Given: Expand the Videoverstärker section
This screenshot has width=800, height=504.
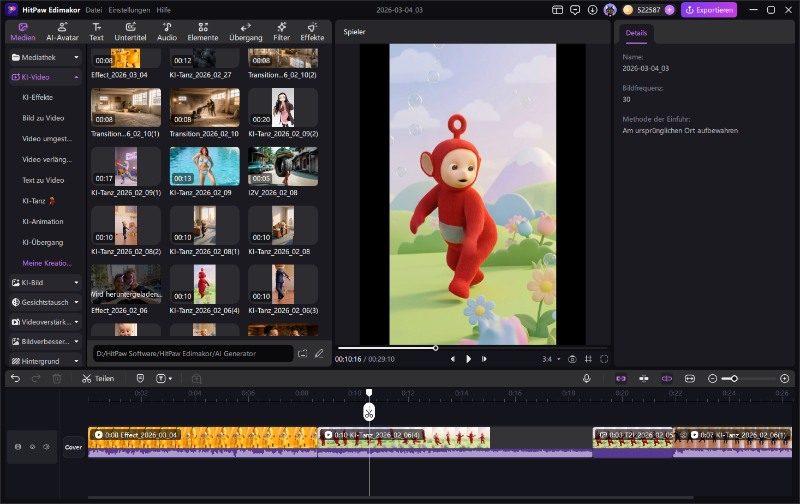Looking at the screenshot, I should 45,322.
